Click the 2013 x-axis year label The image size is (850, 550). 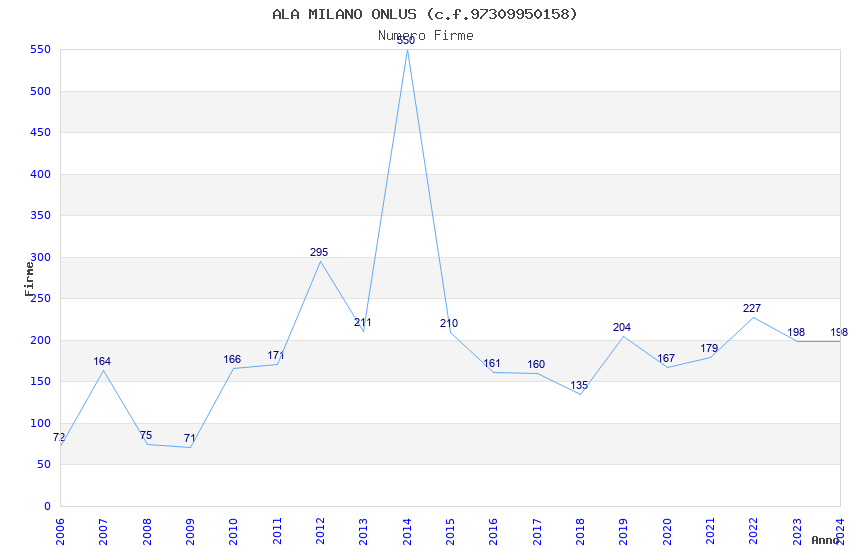click(364, 532)
